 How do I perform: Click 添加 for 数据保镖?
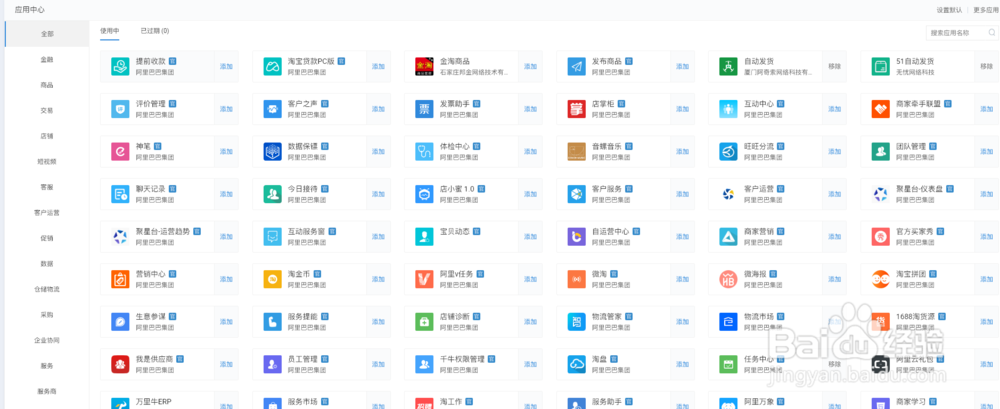(x=378, y=151)
